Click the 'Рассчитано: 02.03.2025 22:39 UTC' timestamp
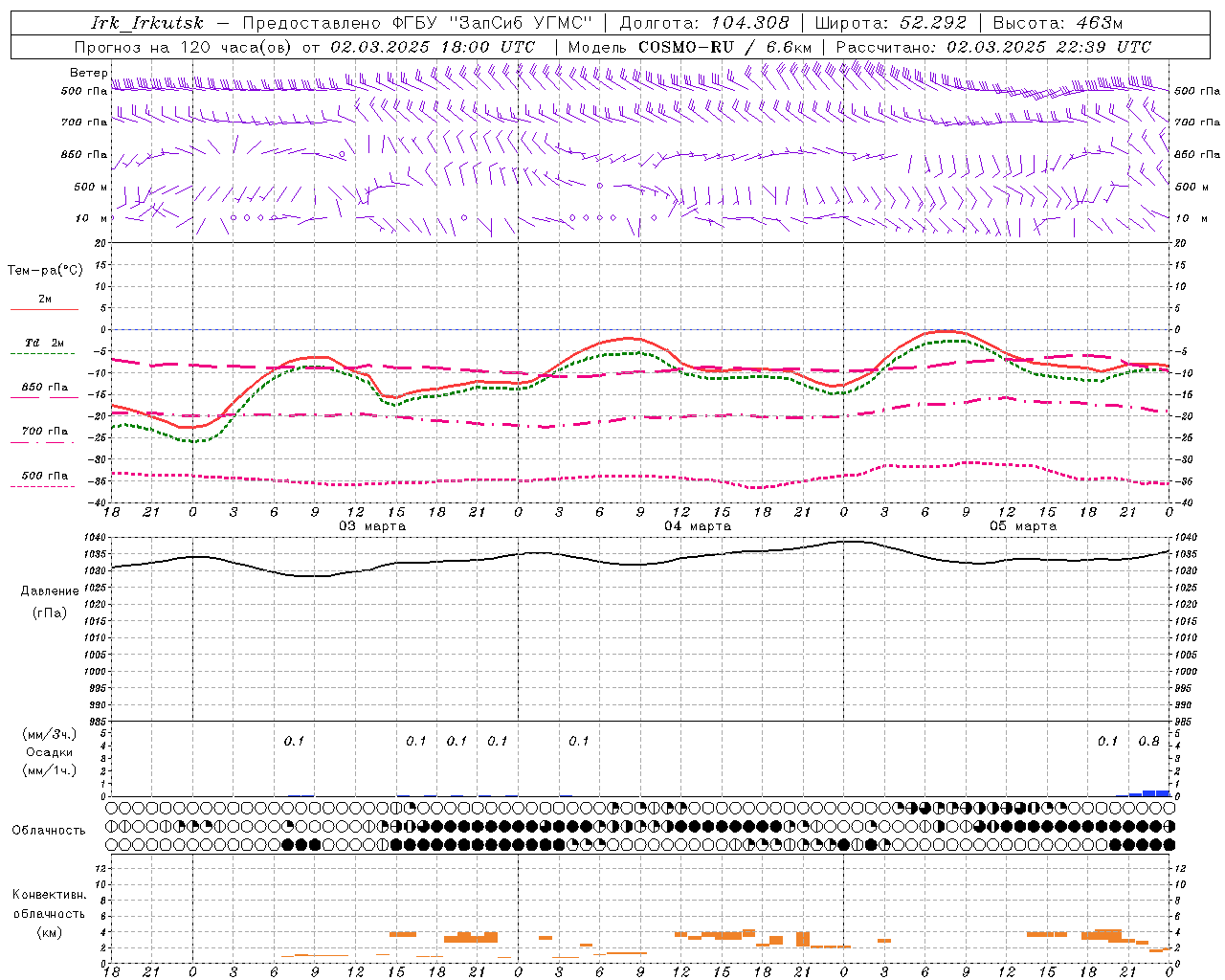 pyautogui.click(x=993, y=47)
